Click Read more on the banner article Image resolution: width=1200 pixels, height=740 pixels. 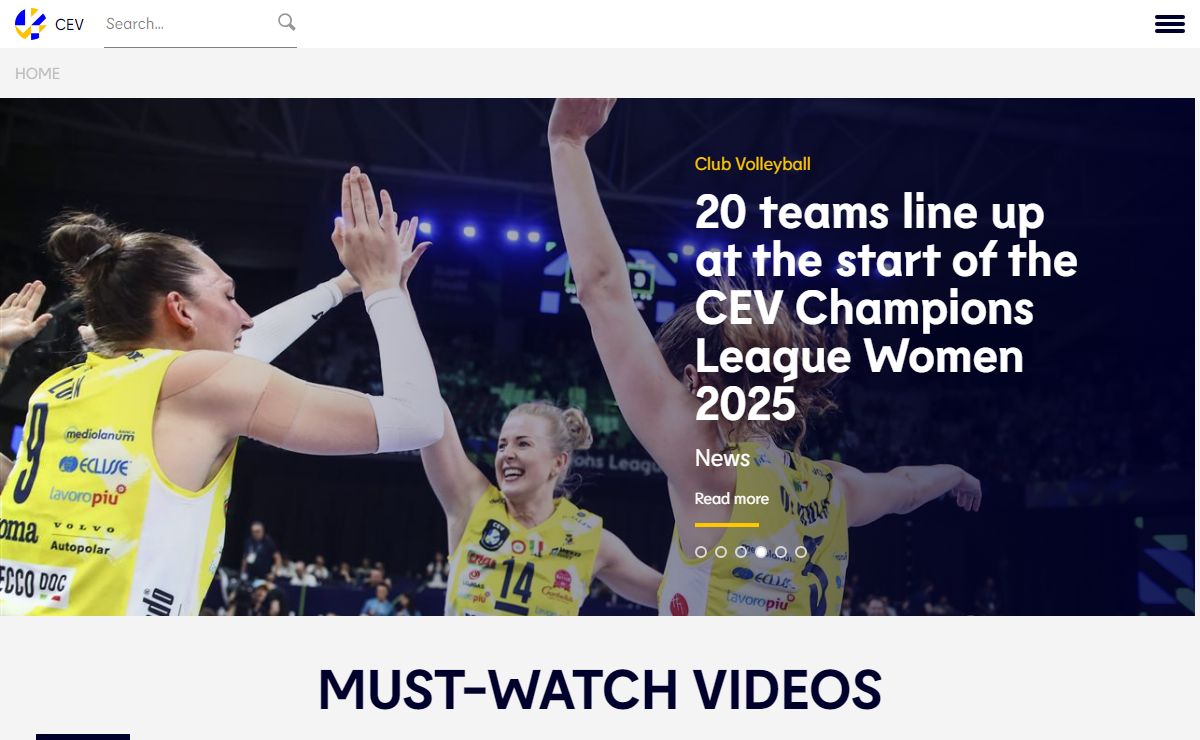[x=731, y=499]
